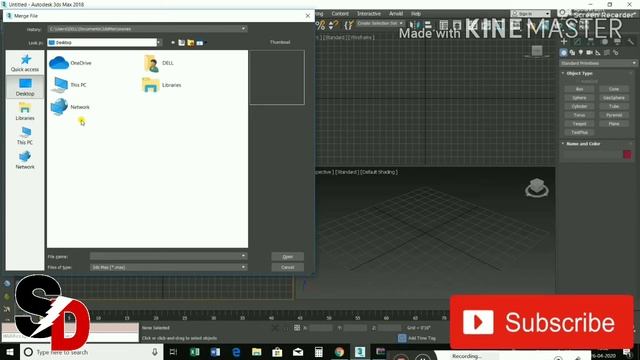Select the Libraries item in file list

[x=162, y=85]
